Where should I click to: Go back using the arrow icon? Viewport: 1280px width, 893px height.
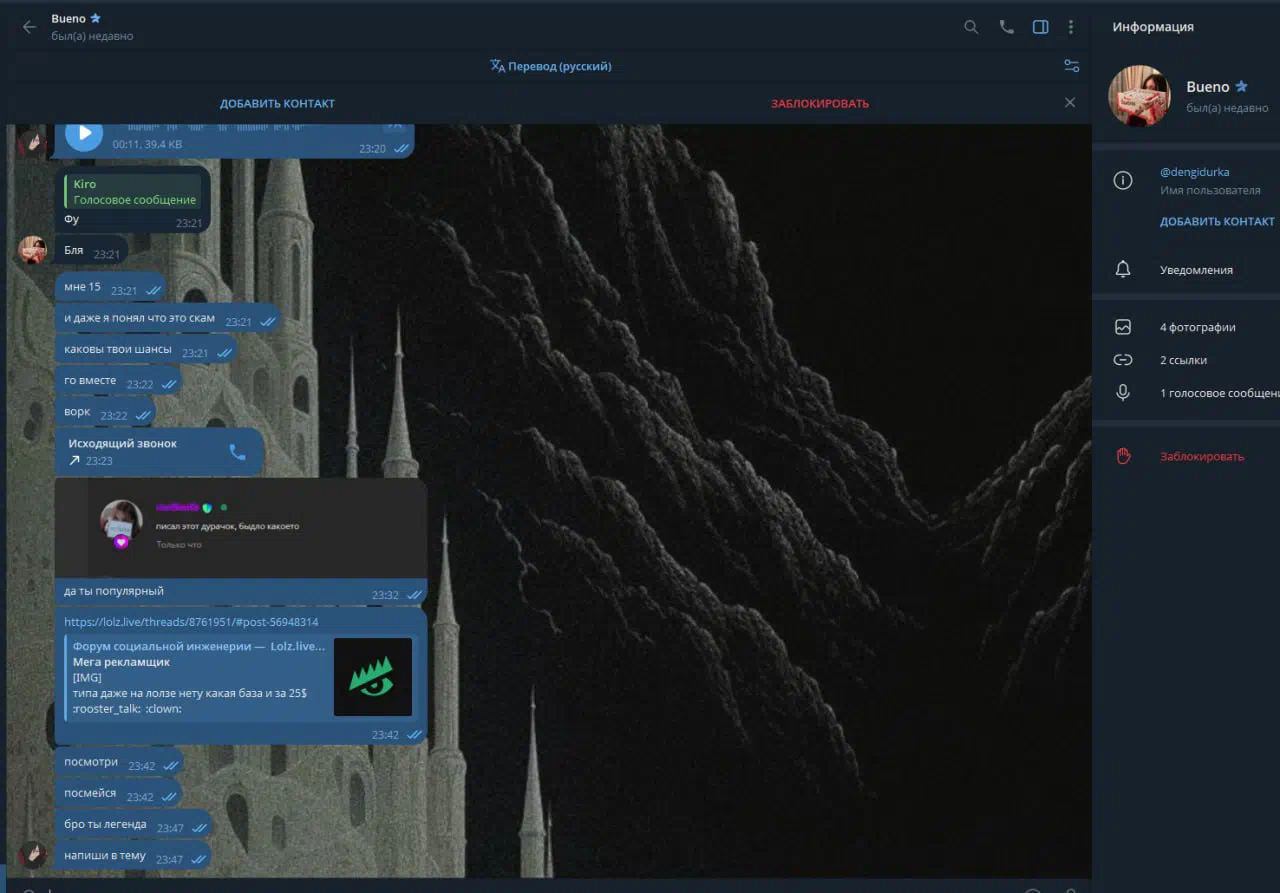coord(29,27)
